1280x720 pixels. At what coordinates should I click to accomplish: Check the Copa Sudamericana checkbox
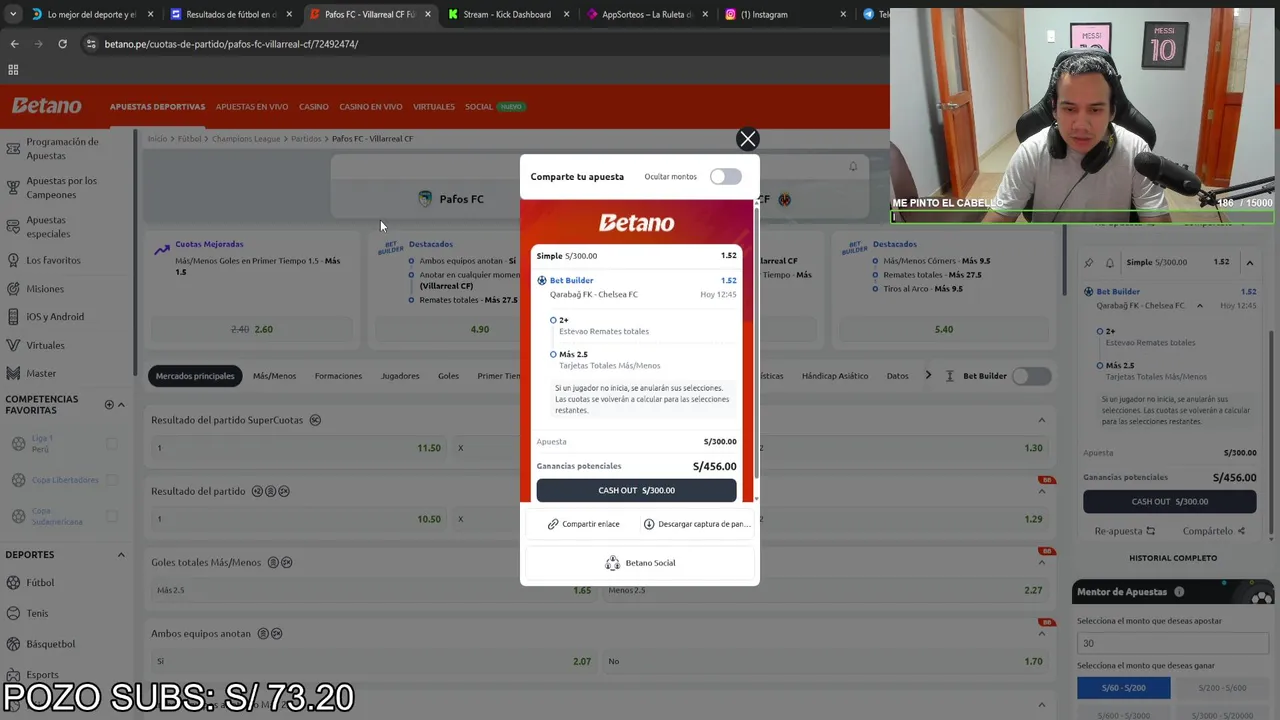coord(112,516)
